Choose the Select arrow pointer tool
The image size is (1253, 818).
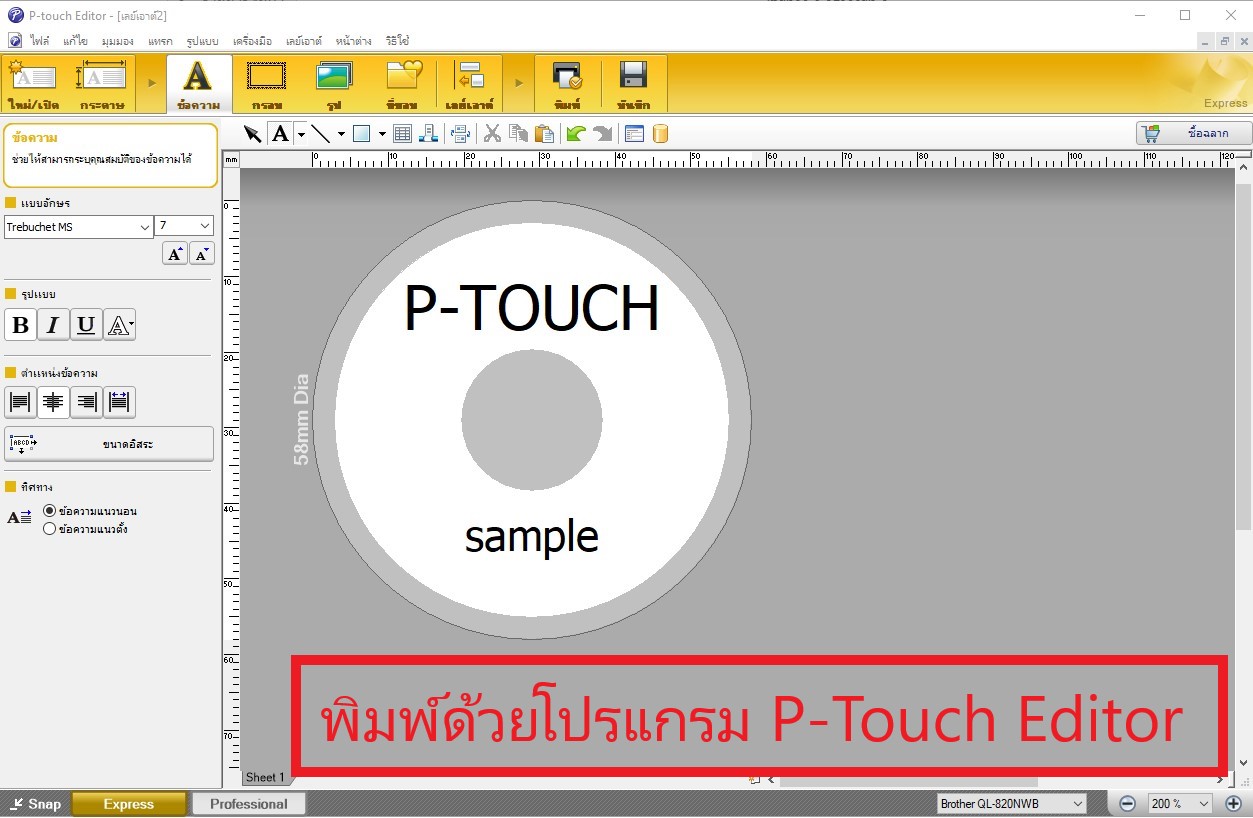[253, 134]
